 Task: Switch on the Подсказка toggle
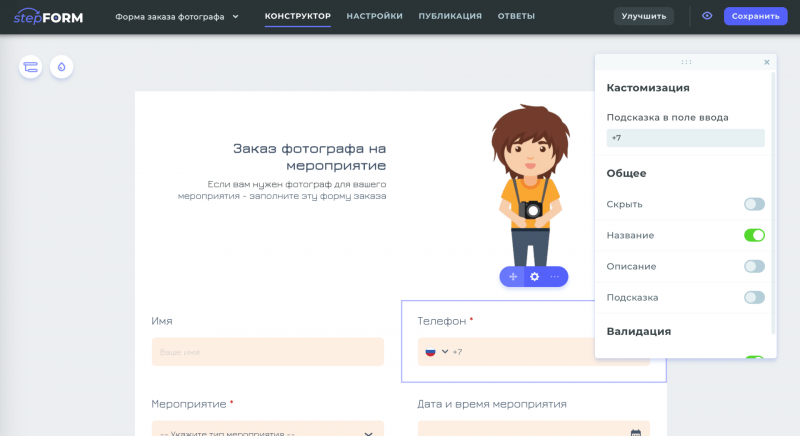754,297
